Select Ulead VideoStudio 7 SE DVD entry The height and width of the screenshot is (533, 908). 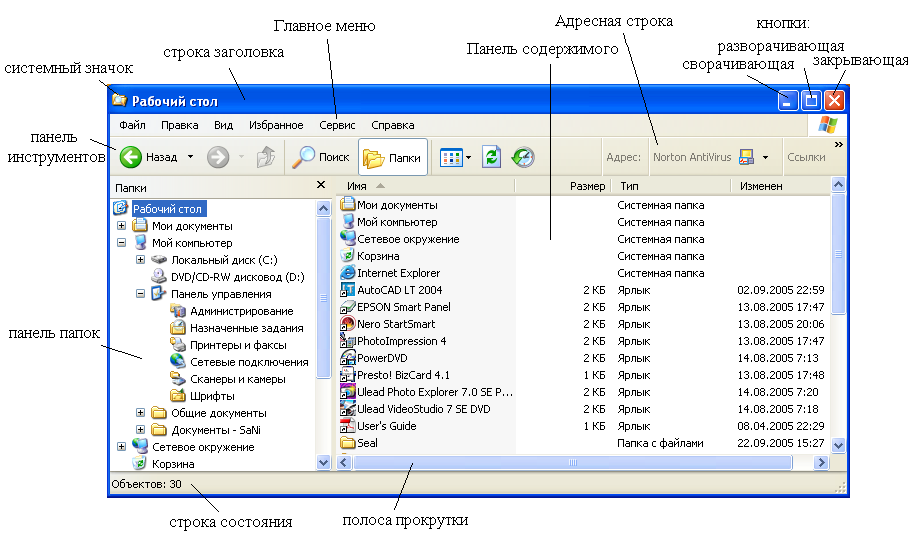click(x=423, y=409)
